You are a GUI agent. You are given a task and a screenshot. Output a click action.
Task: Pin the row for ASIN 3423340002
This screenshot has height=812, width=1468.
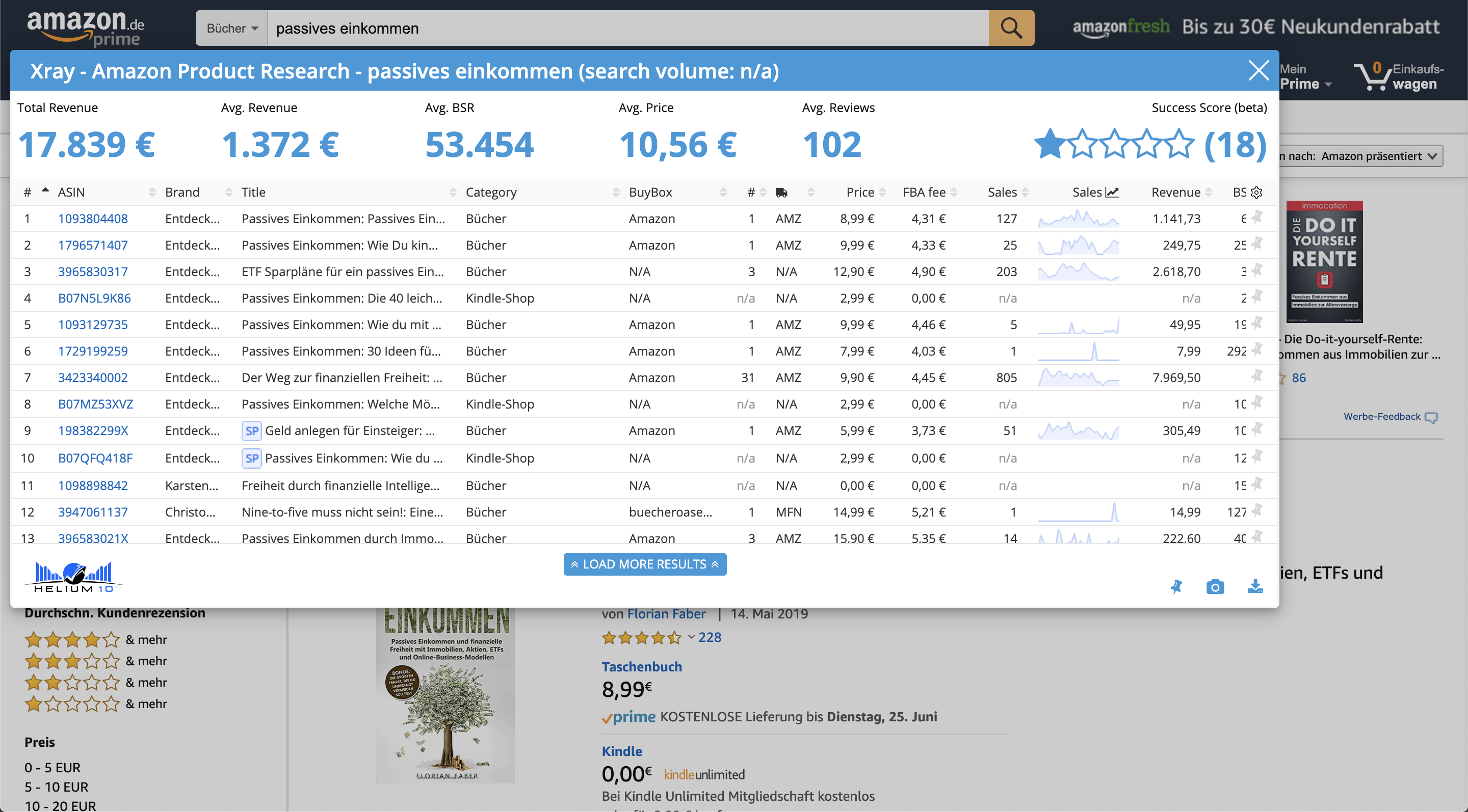coord(1256,376)
